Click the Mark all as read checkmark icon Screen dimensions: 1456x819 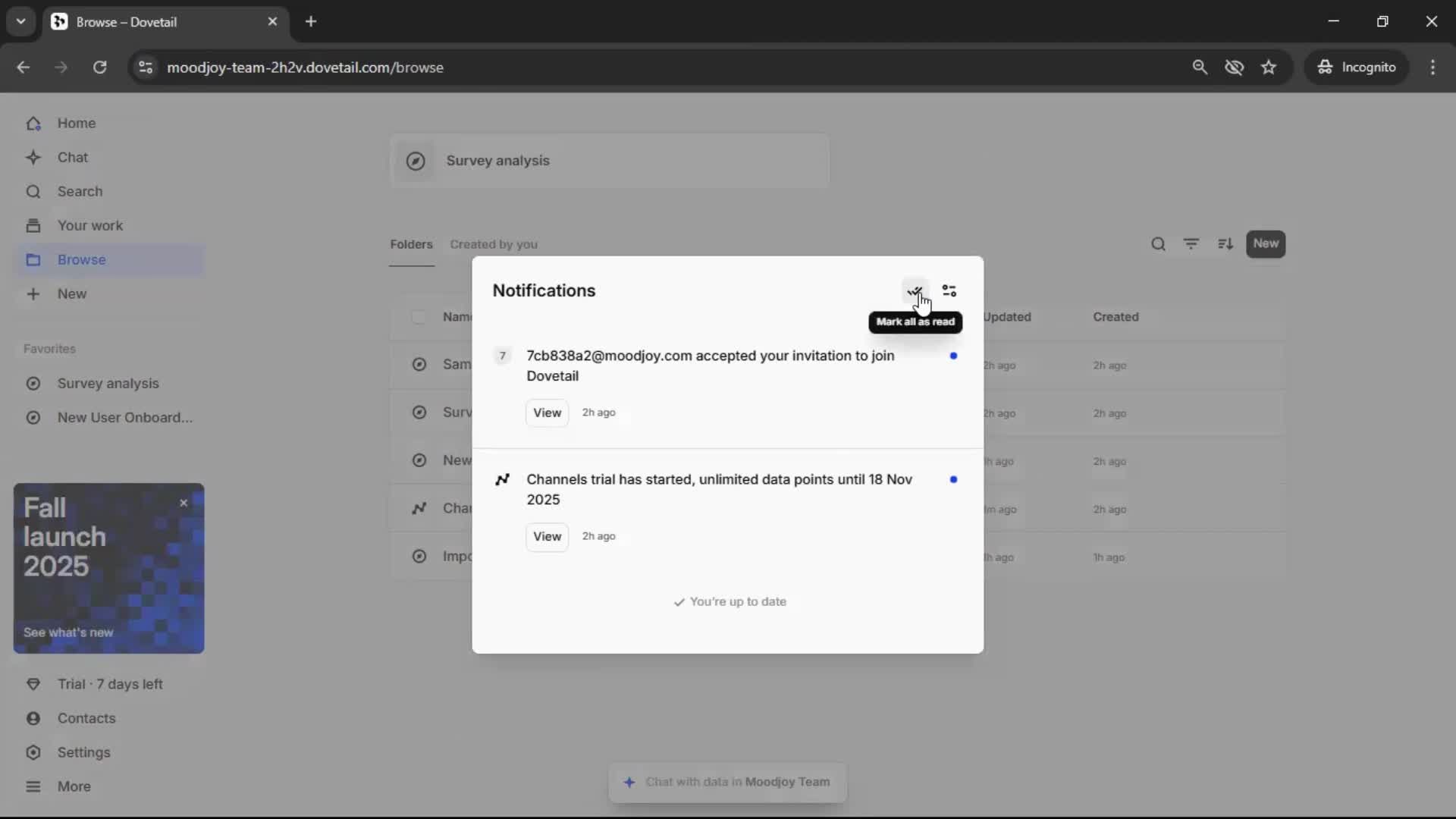tap(915, 290)
